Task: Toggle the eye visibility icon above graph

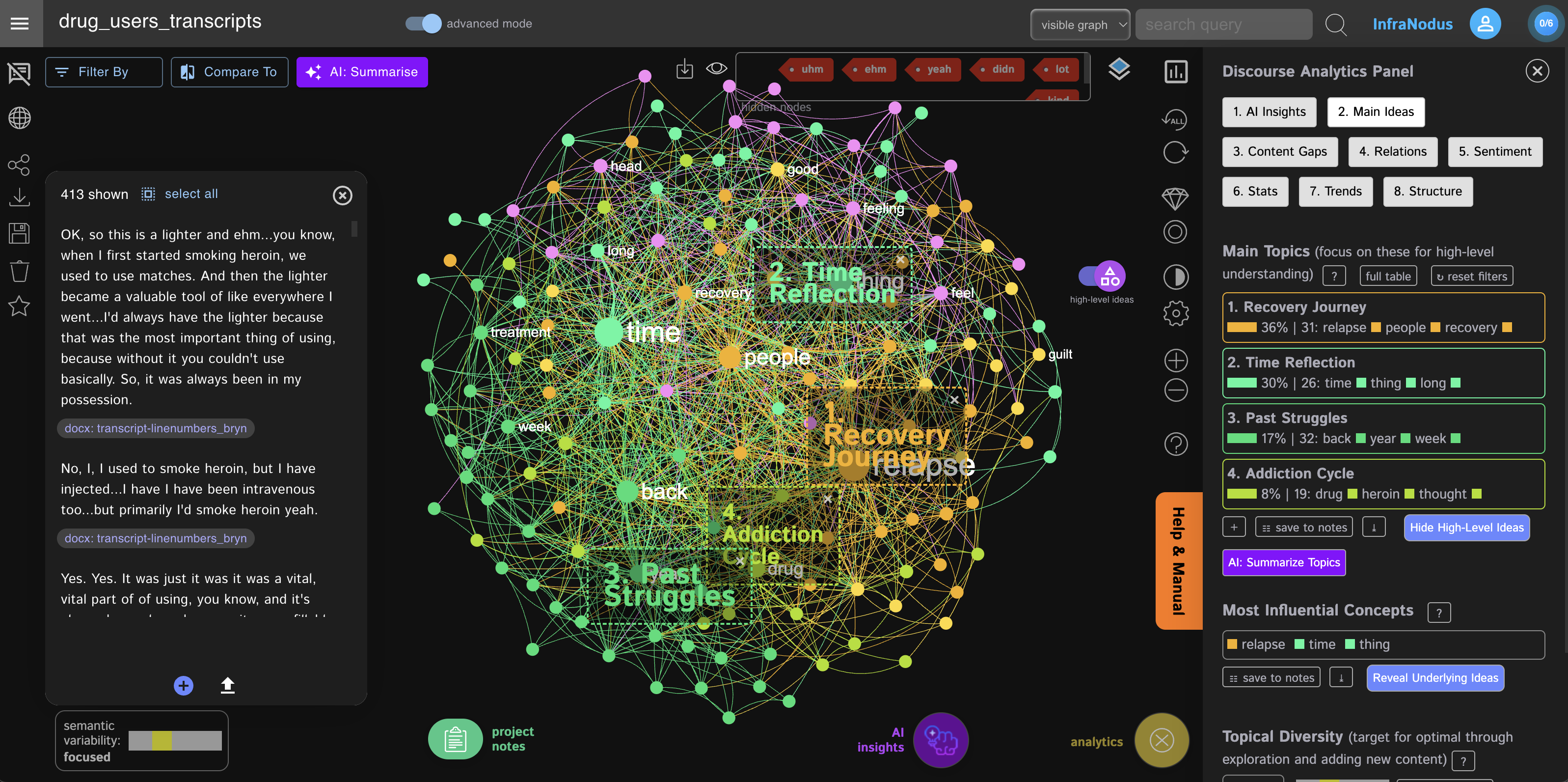Action: click(x=716, y=68)
